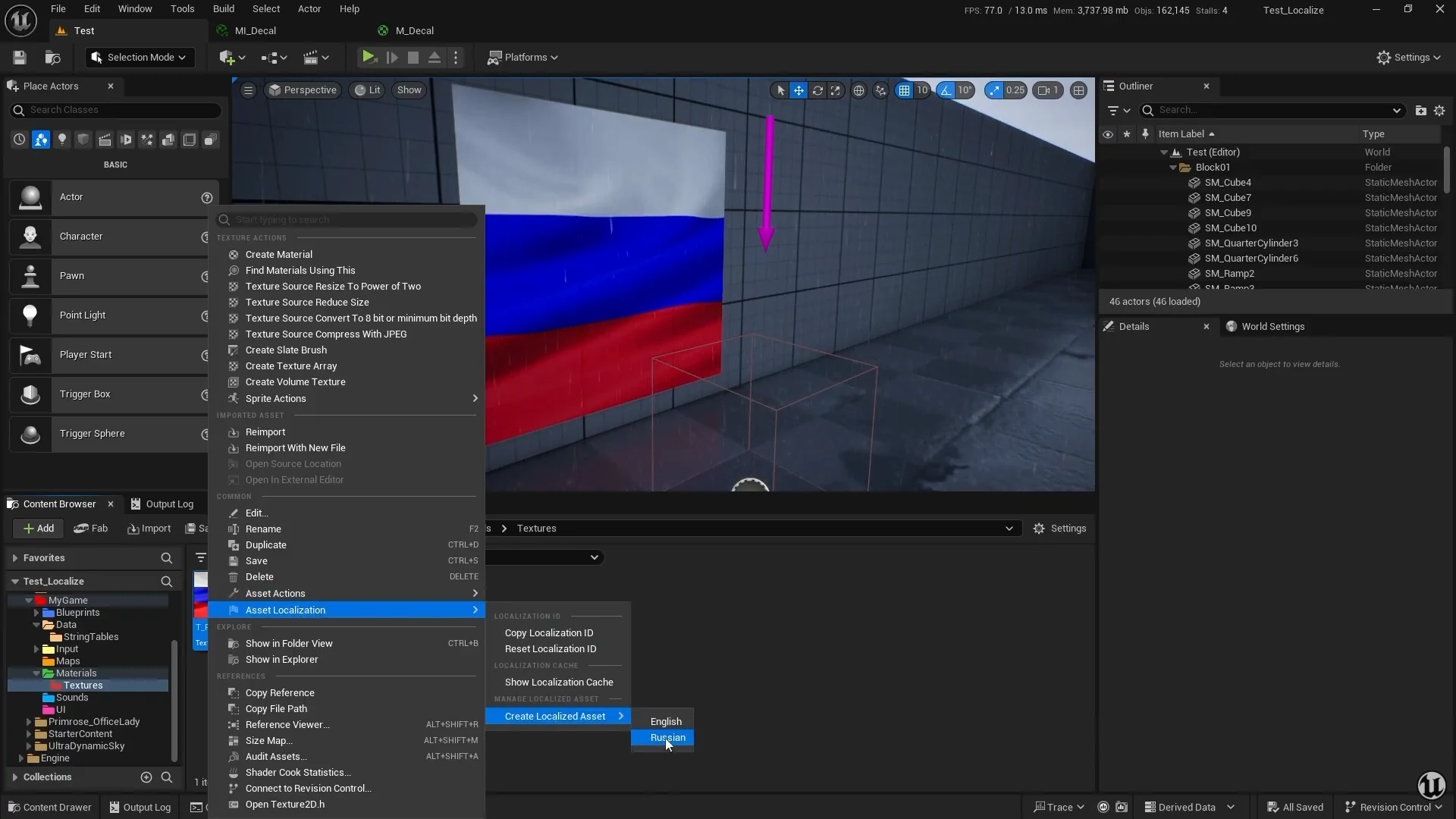Image resolution: width=1456 pixels, height=819 pixels.
Task: Click the pin column icon in Outliner header
Action: (x=1145, y=134)
